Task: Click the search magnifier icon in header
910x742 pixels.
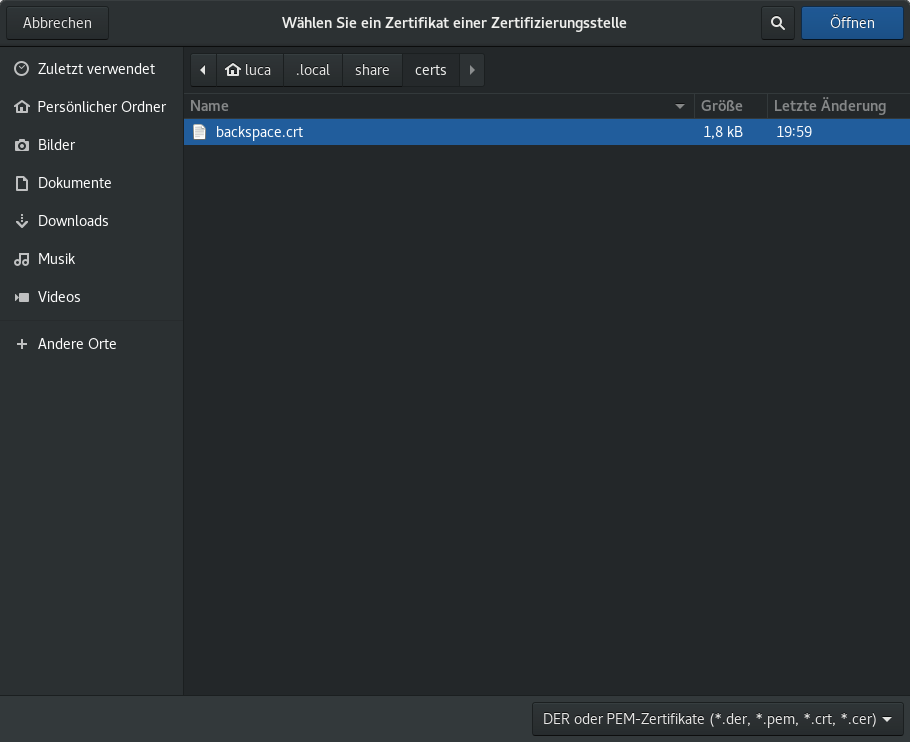Action: tap(777, 23)
